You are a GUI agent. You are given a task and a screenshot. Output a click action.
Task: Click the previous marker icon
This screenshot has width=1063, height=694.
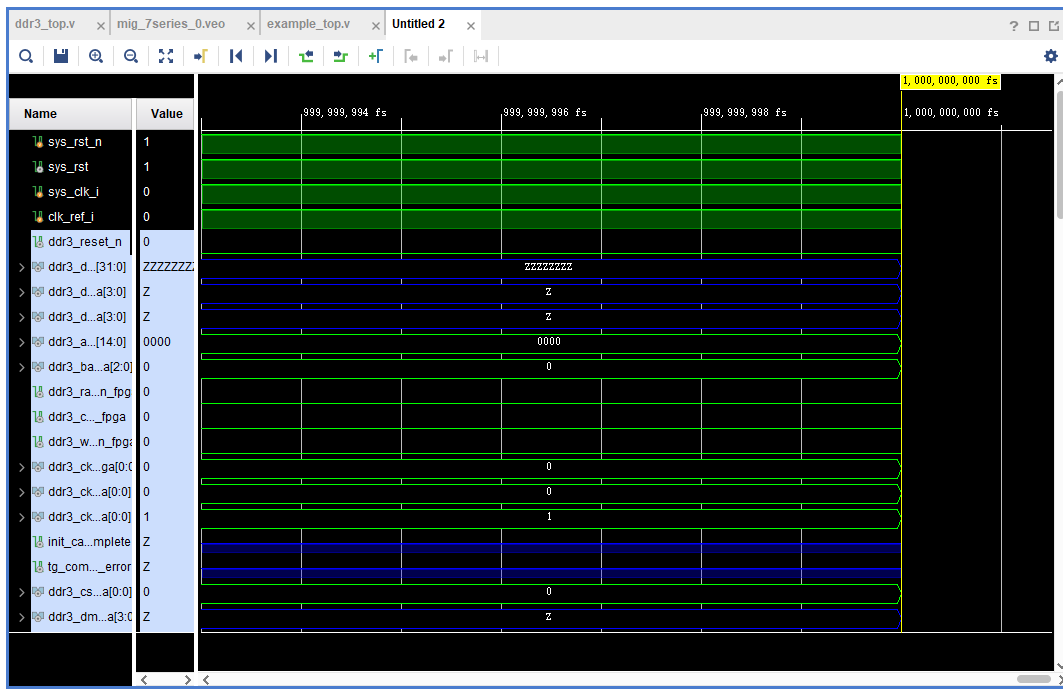pyautogui.click(x=411, y=56)
